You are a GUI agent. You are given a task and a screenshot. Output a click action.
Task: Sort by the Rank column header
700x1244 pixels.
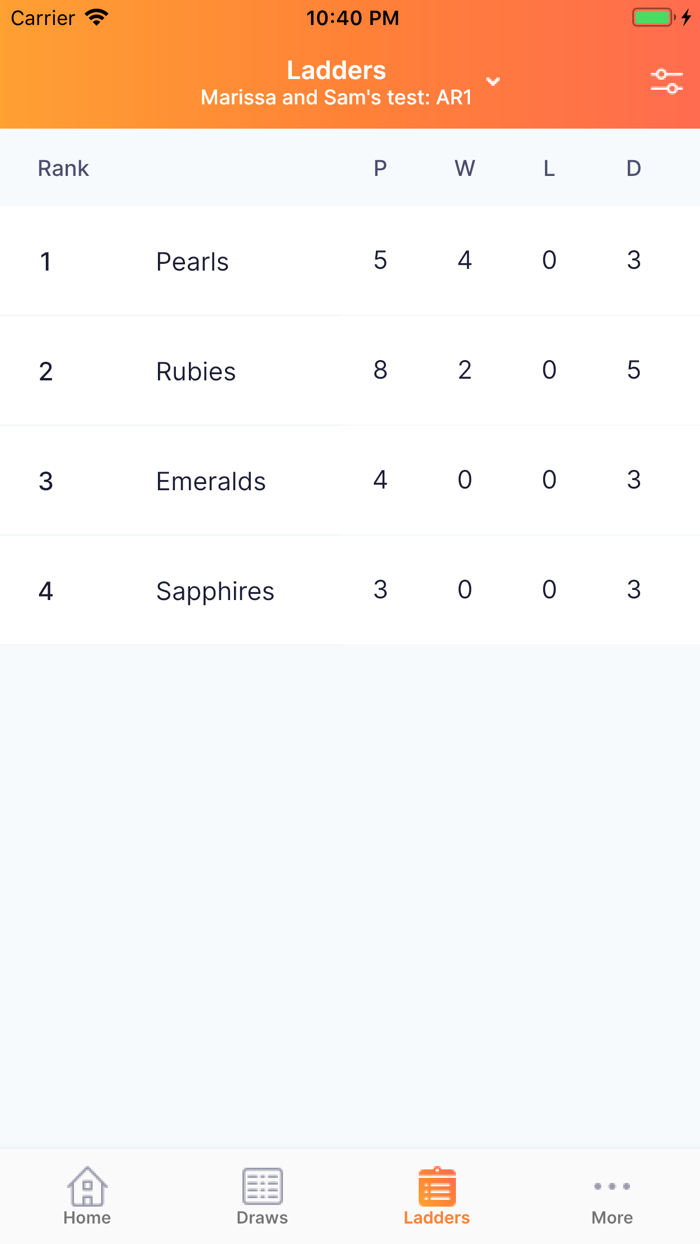(x=63, y=168)
